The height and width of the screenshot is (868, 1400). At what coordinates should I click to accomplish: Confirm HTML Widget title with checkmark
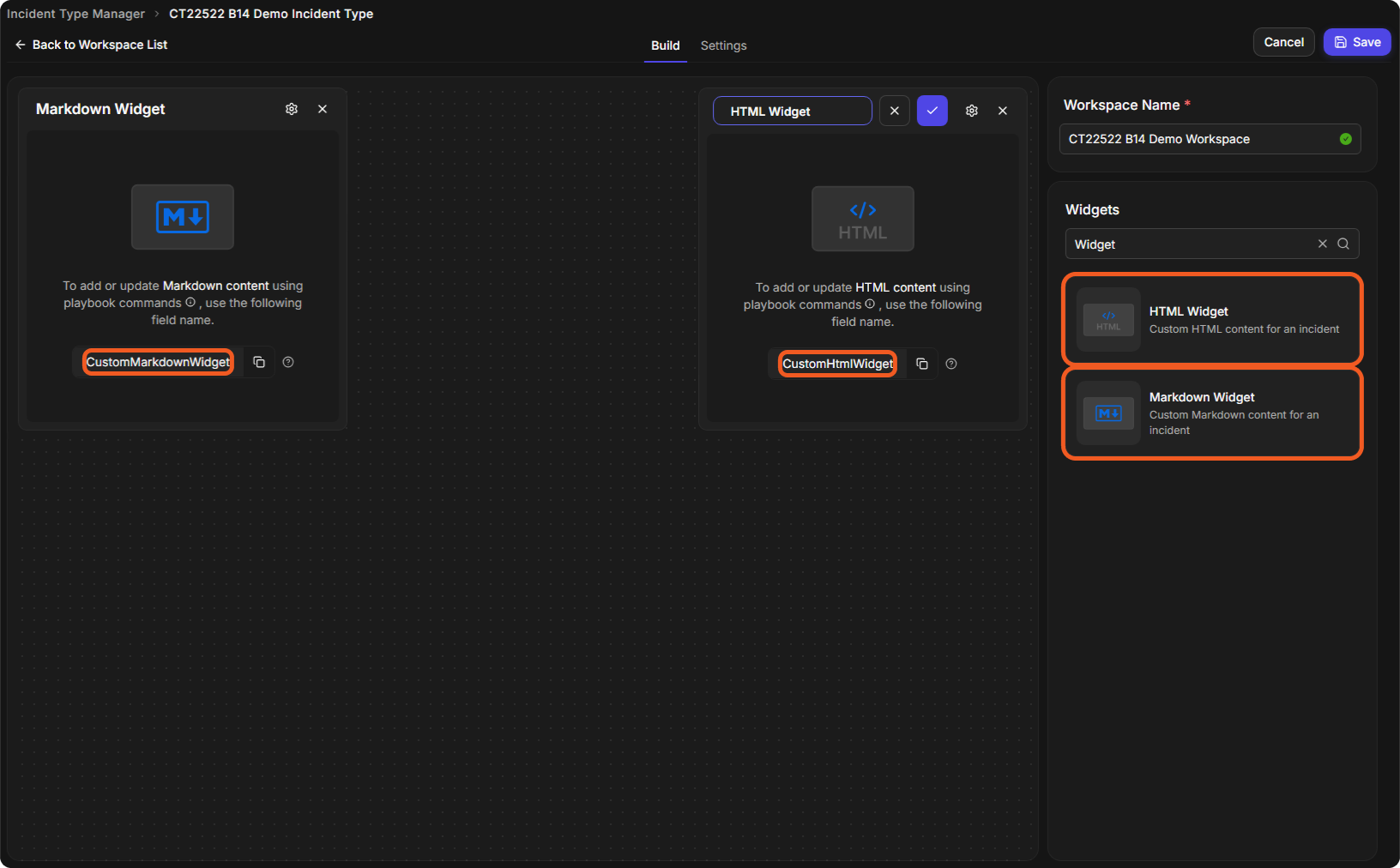(x=932, y=111)
